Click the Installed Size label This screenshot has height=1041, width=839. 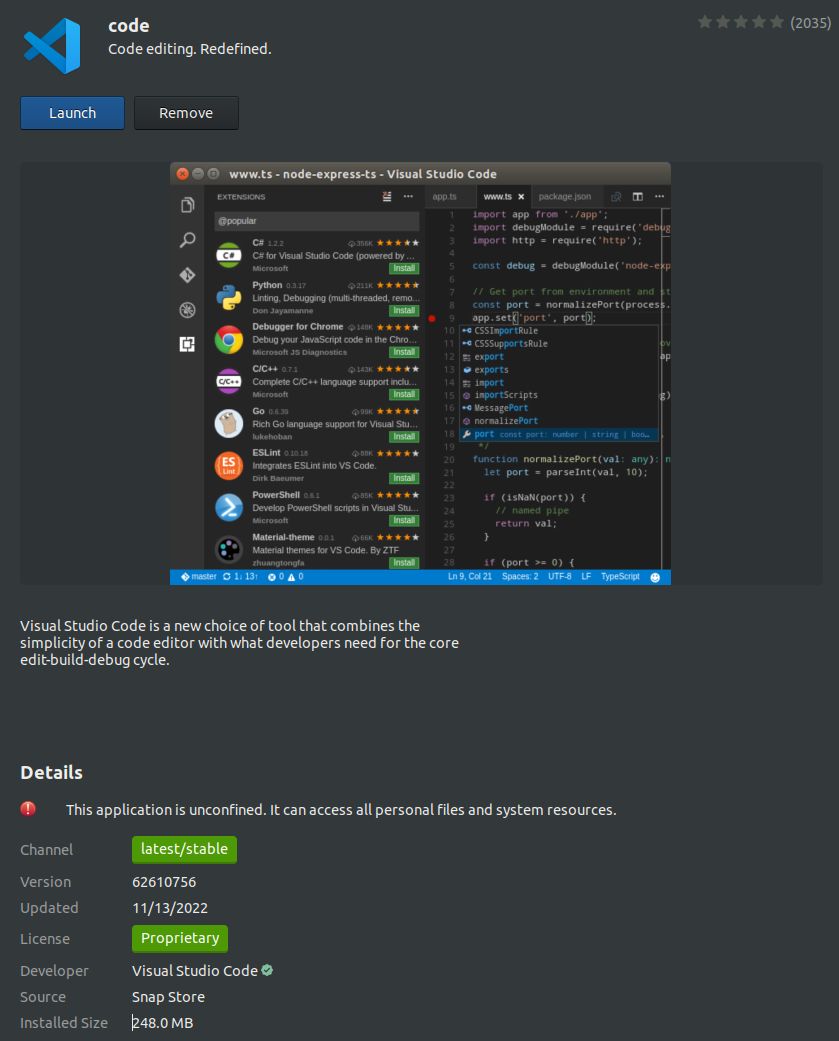pyautogui.click(x=64, y=1022)
